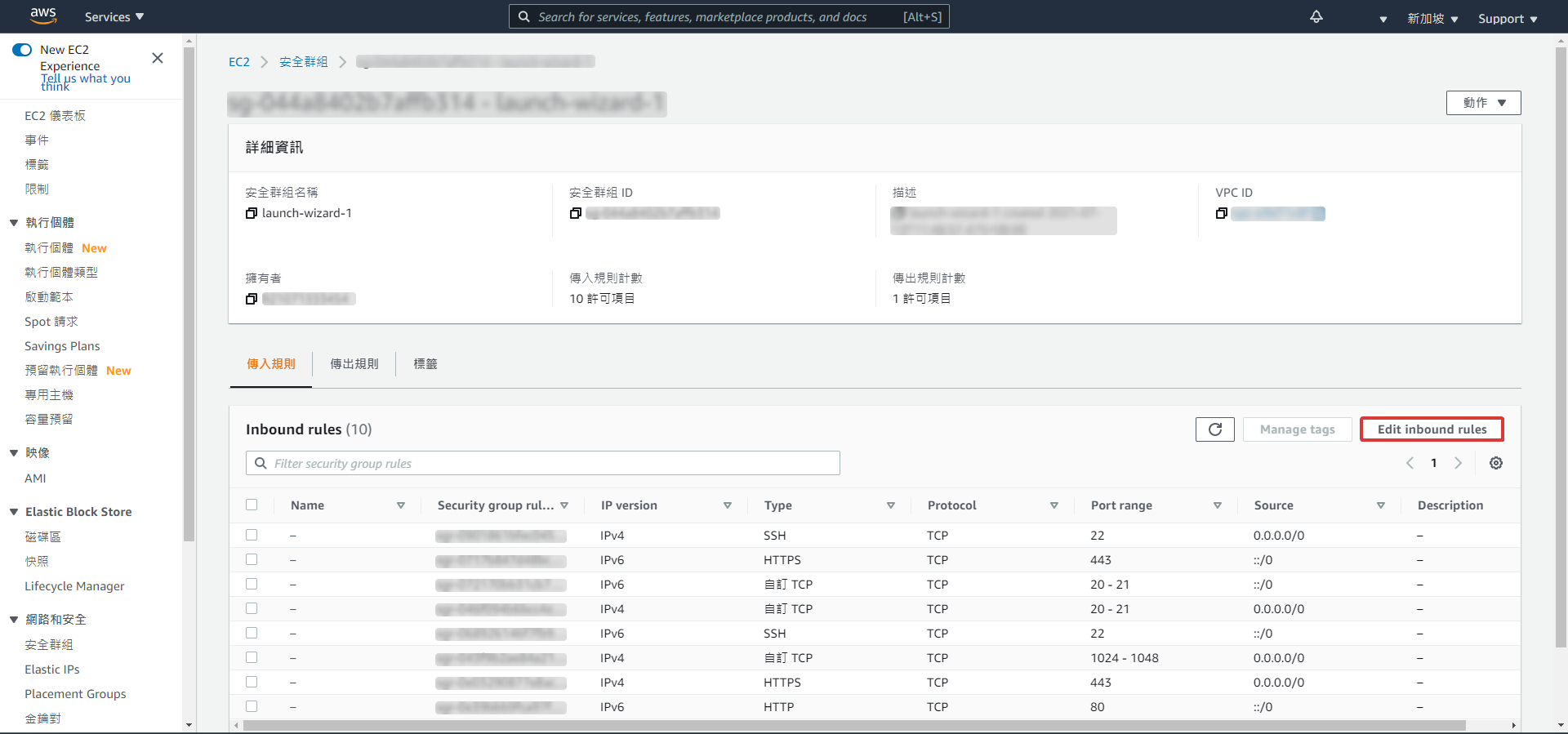Check the SSH IPv6 port 22 rule
This screenshot has height=734, width=1568.
coord(252,633)
